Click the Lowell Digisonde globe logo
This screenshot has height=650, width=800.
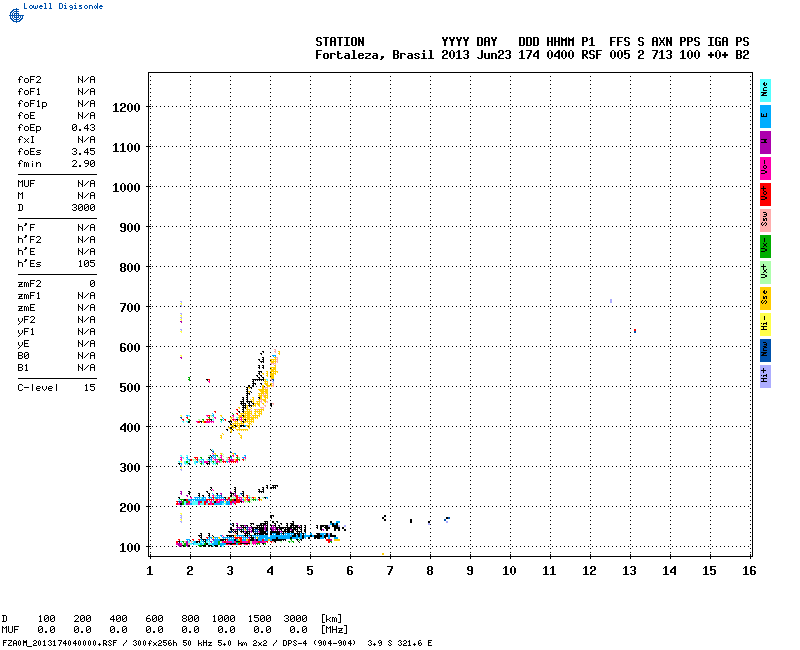pyautogui.click(x=16, y=16)
